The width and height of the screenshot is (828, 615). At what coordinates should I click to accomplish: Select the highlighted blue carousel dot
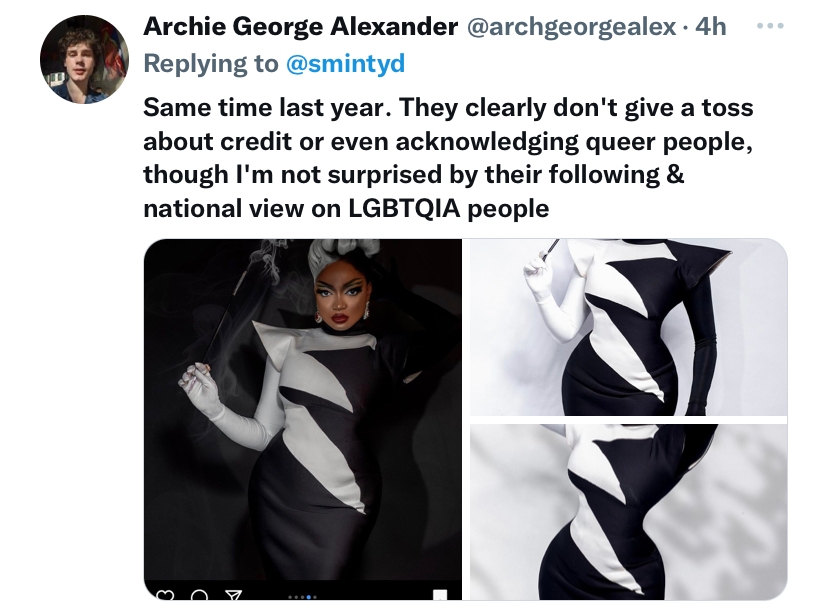(308, 597)
